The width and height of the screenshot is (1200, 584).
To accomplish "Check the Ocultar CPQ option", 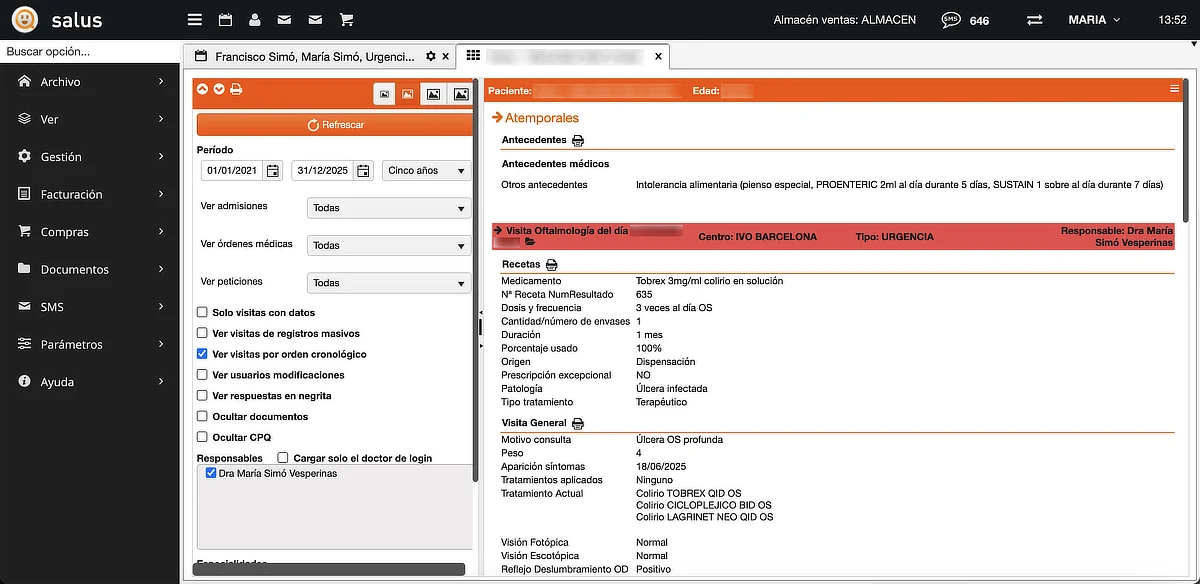I will 203,438.
